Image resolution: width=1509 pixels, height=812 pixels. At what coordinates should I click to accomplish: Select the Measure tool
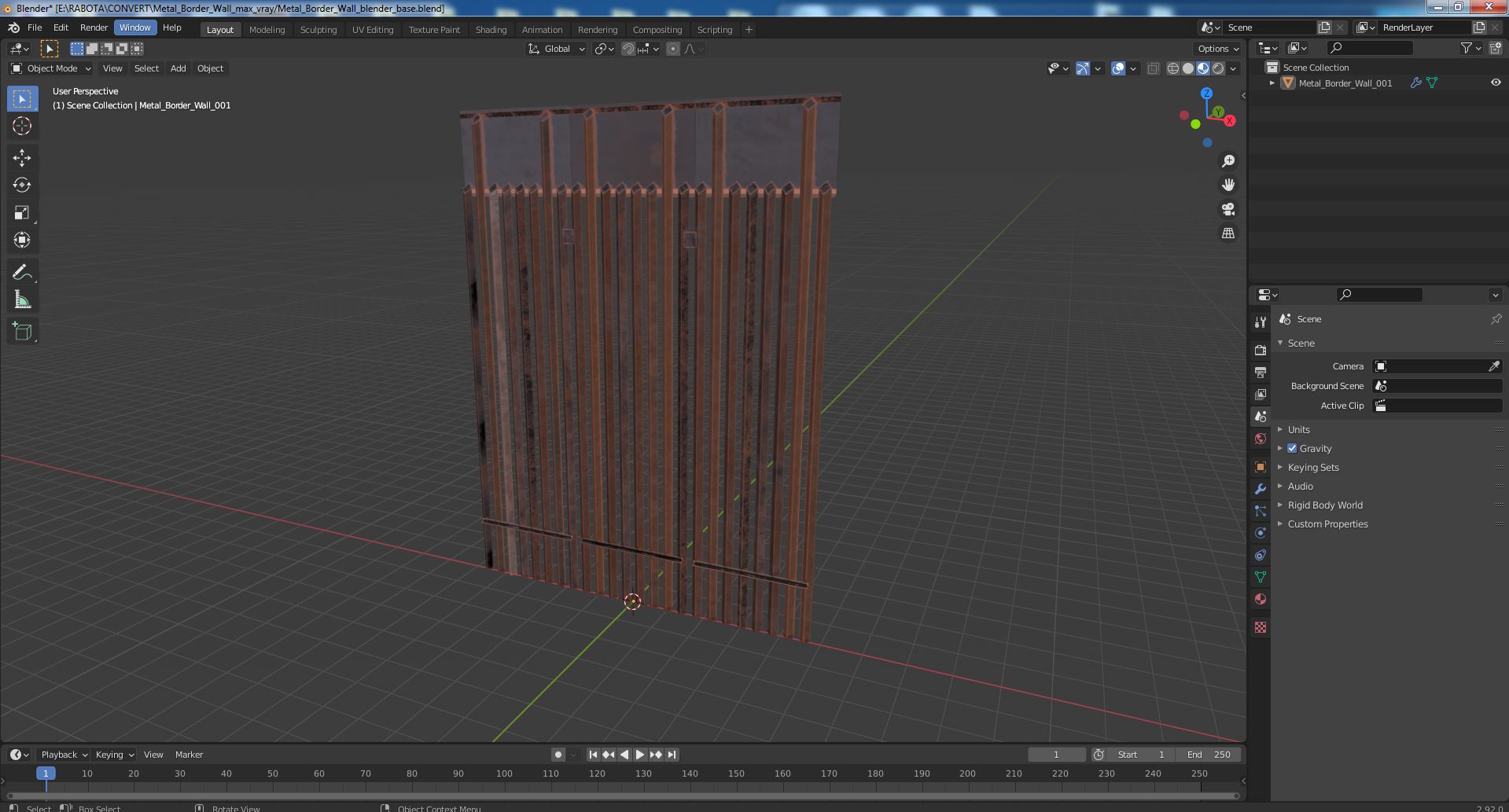(22, 300)
